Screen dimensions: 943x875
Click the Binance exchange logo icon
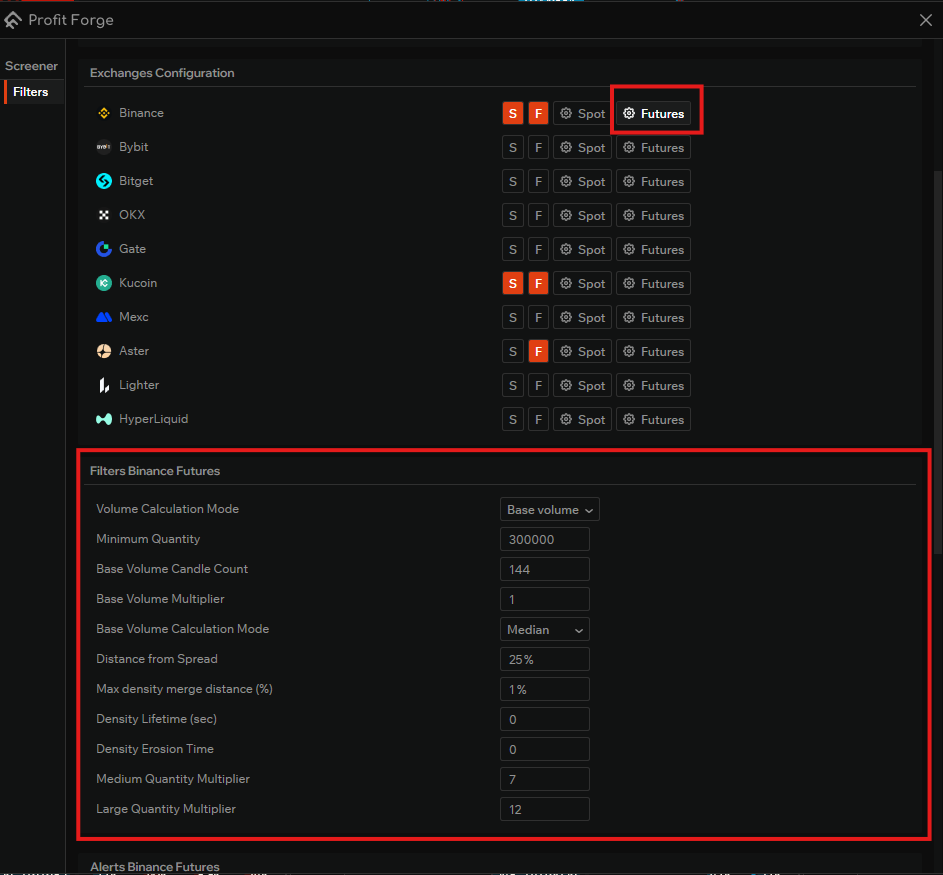tap(104, 113)
